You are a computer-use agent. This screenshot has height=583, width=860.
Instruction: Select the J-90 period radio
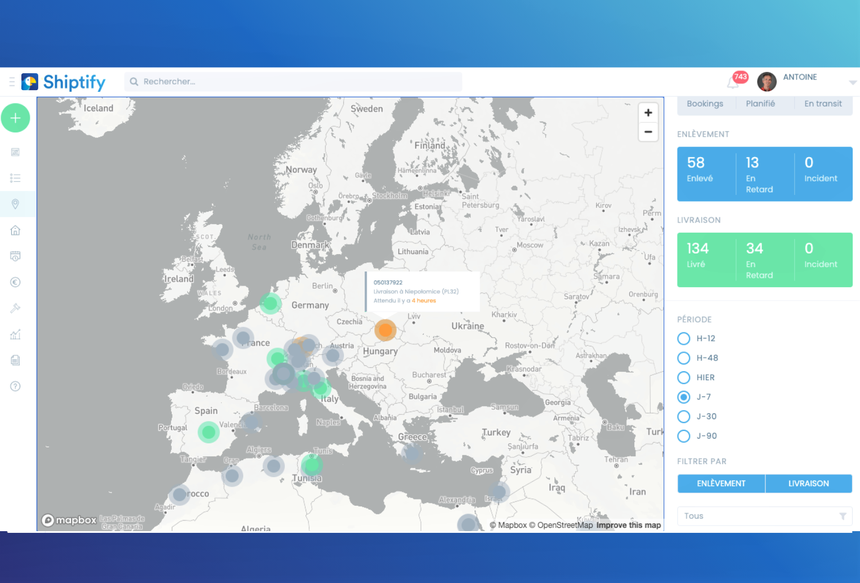(x=683, y=436)
